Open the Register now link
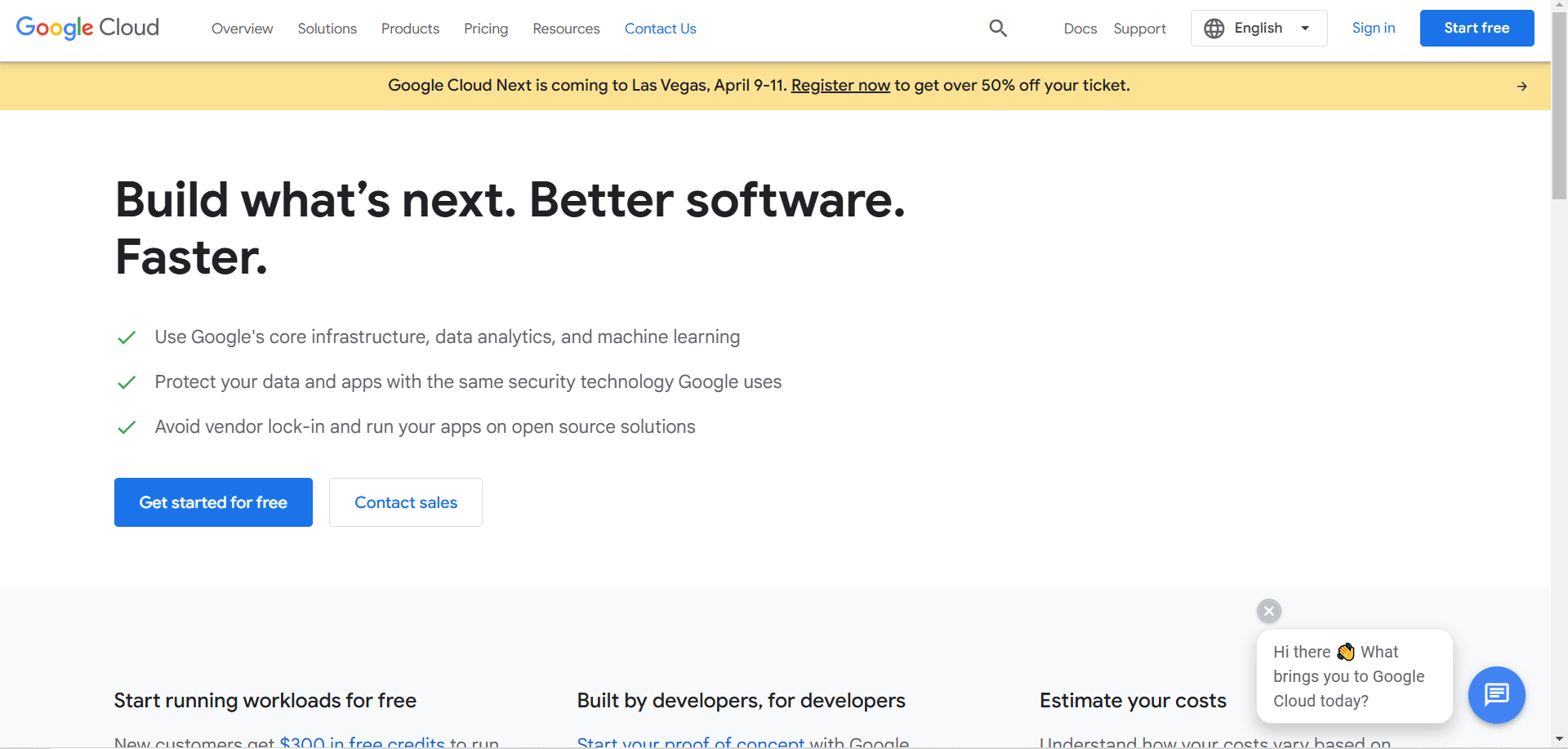Screen dimensions: 1568x749 pos(840,85)
